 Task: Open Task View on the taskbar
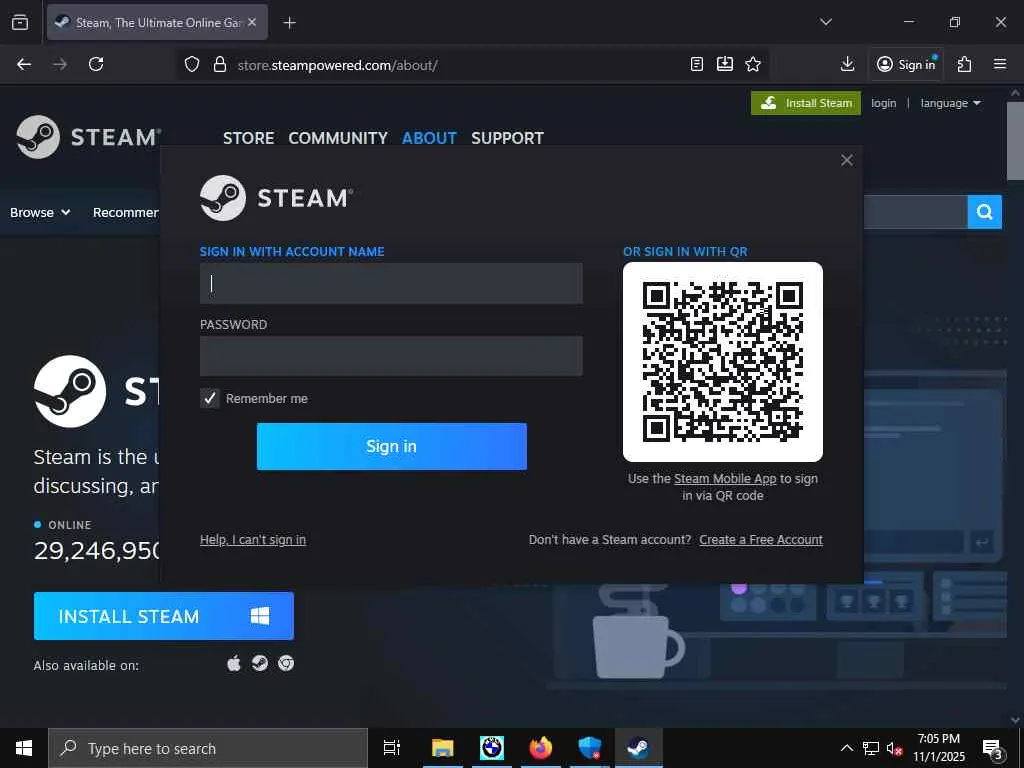click(392, 748)
